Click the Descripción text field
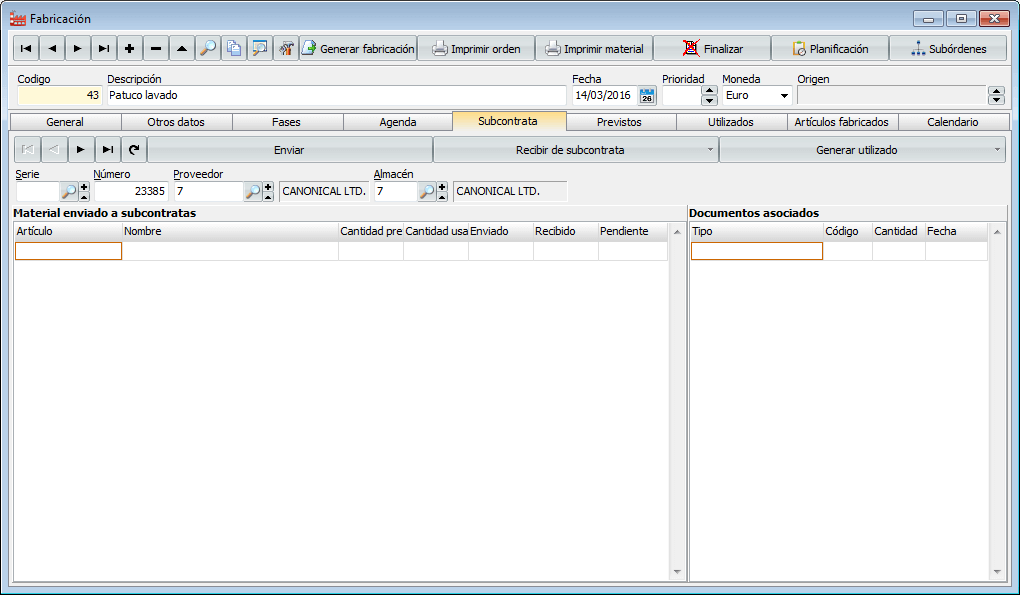 (336, 96)
